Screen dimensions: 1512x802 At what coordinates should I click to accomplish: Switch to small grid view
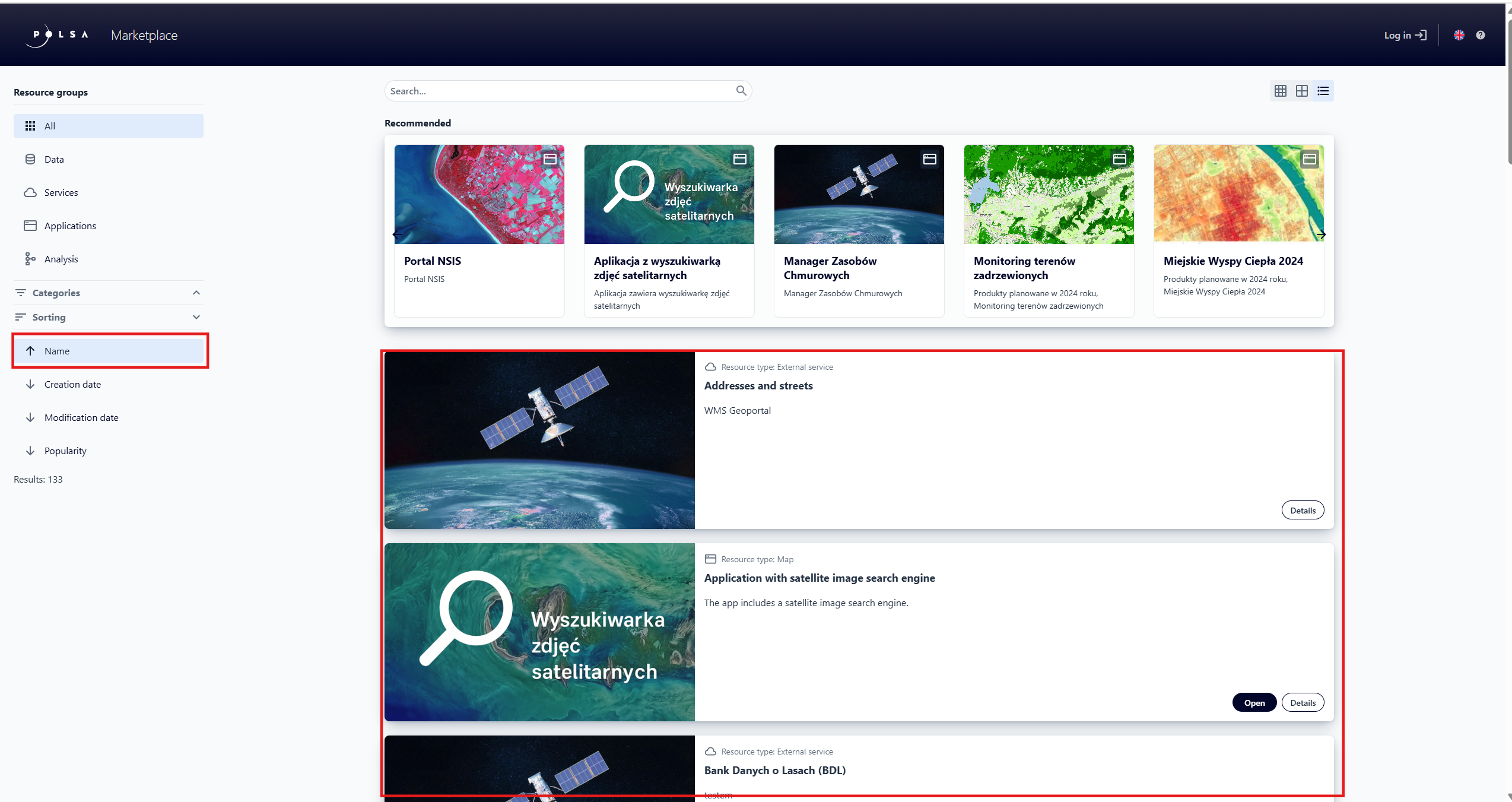(x=1280, y=91)
